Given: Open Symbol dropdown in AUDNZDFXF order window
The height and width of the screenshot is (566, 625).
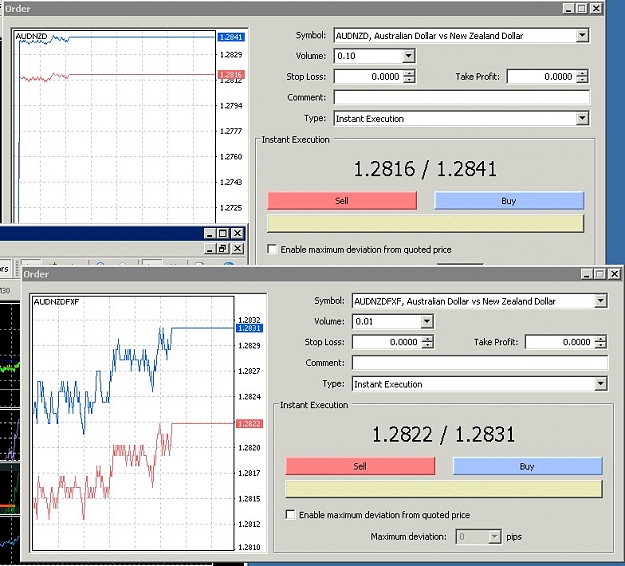Looking at the screenshot, I should pyautogui.click(x=601, y=301).
